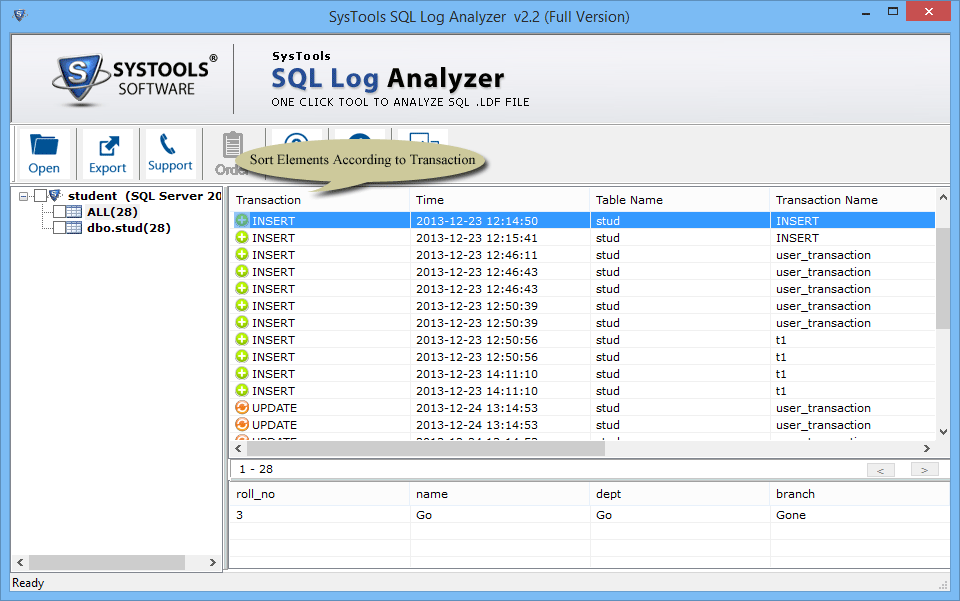The height and width of the screenshot is (601, 960).
Task: Click the horizontal scrollbar thumb of the transaction table
Action: coord(426,449)
